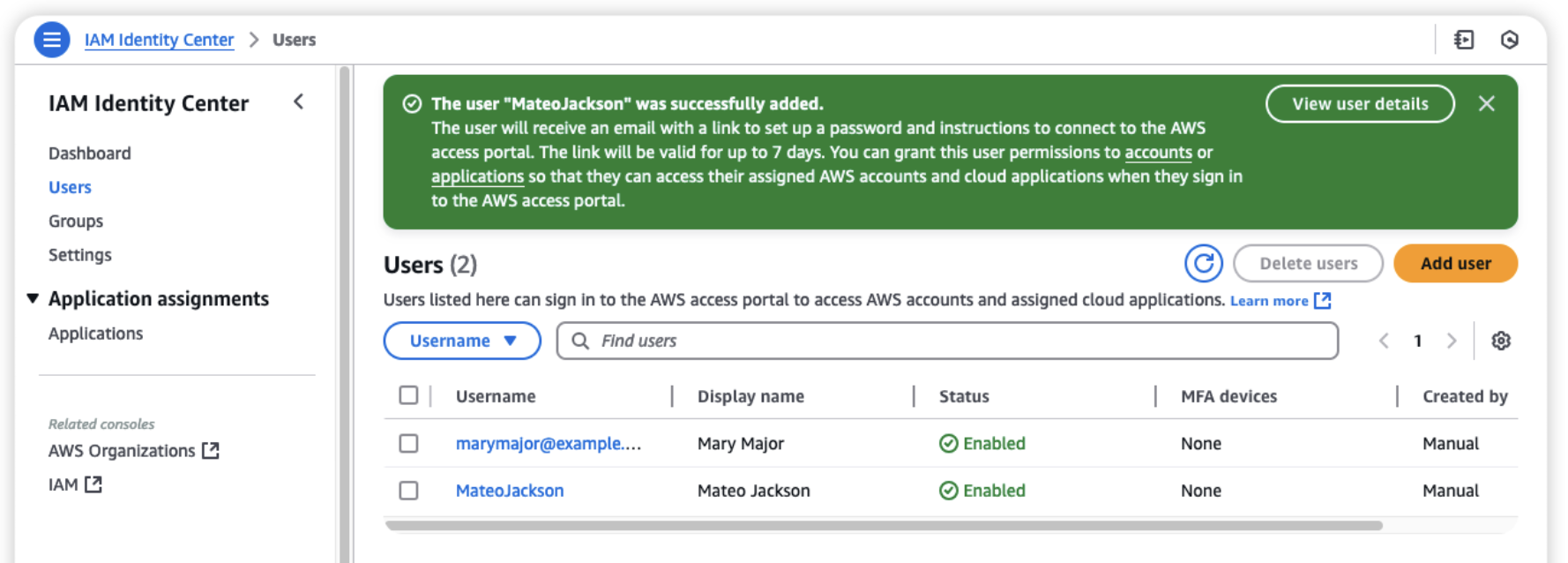Click IAM Identity Center breadcrumb link
The height and width of the screenshot is (563, 1568).
160,40
